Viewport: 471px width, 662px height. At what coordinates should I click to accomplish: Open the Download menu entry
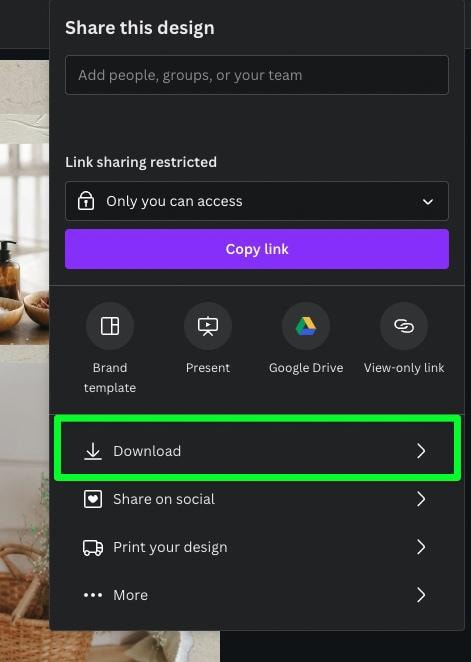pos(257,451)
